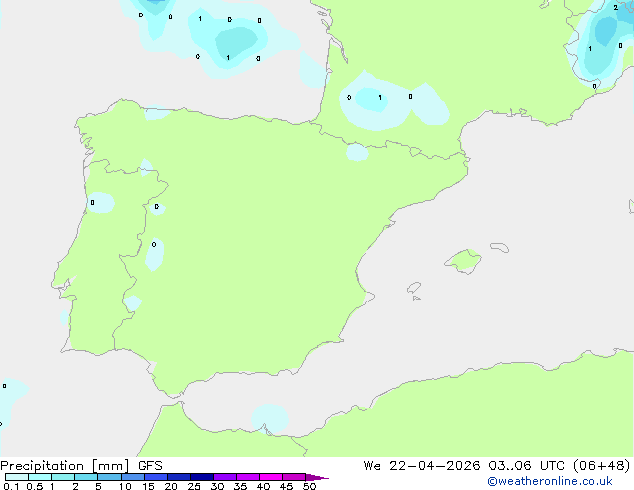Click the 5–10 mm legend color swatch
The height and width of the screenshot is (490, 634).
click(109, 477)
